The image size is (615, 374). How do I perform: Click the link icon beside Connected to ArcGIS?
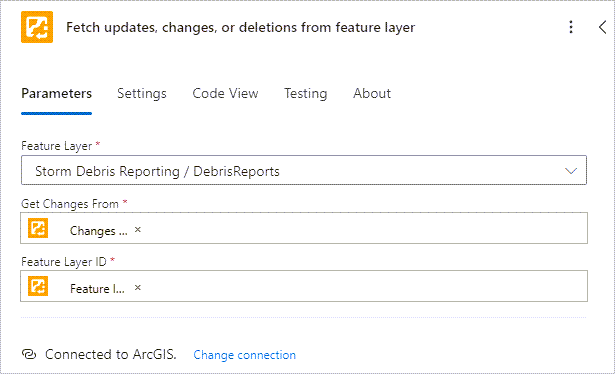tap(29, 354)
